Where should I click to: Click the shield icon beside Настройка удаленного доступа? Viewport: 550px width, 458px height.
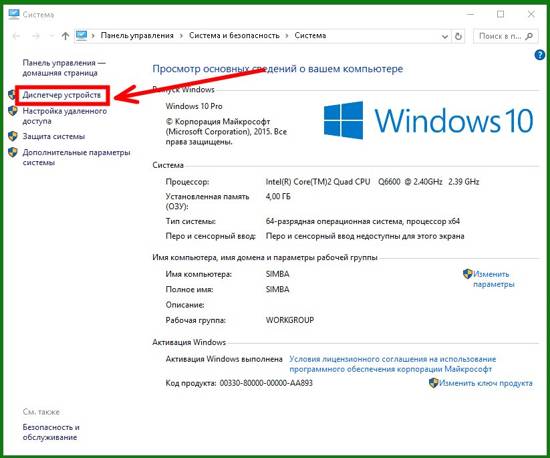point(13,111)
